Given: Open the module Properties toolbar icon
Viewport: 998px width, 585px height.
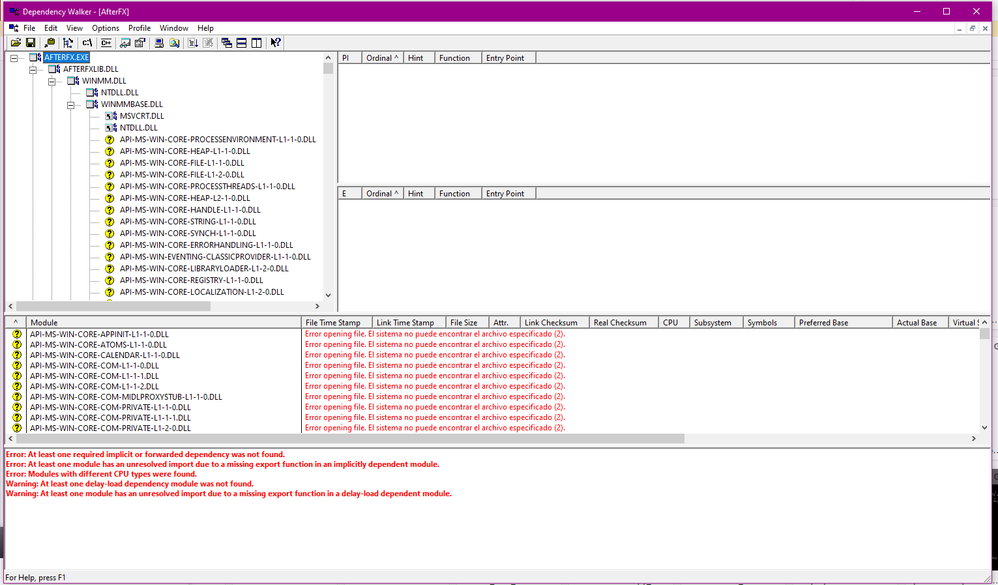Looking at the screenshot, I should (140, 43).
